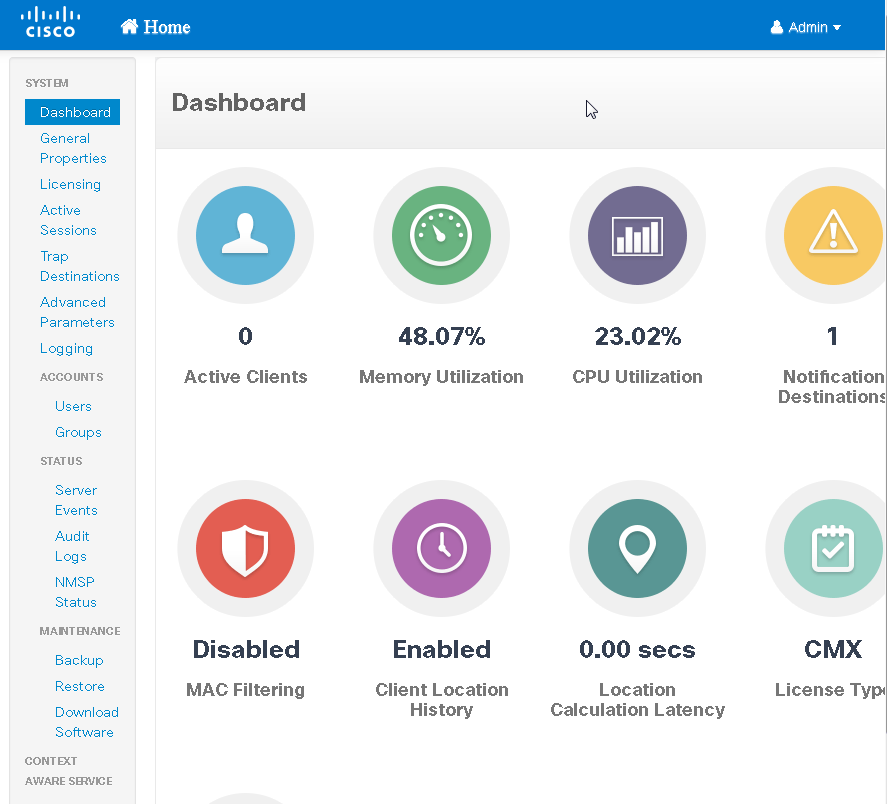Click the Cisco logo in header

pyautogui.click(x=50, y=23)
